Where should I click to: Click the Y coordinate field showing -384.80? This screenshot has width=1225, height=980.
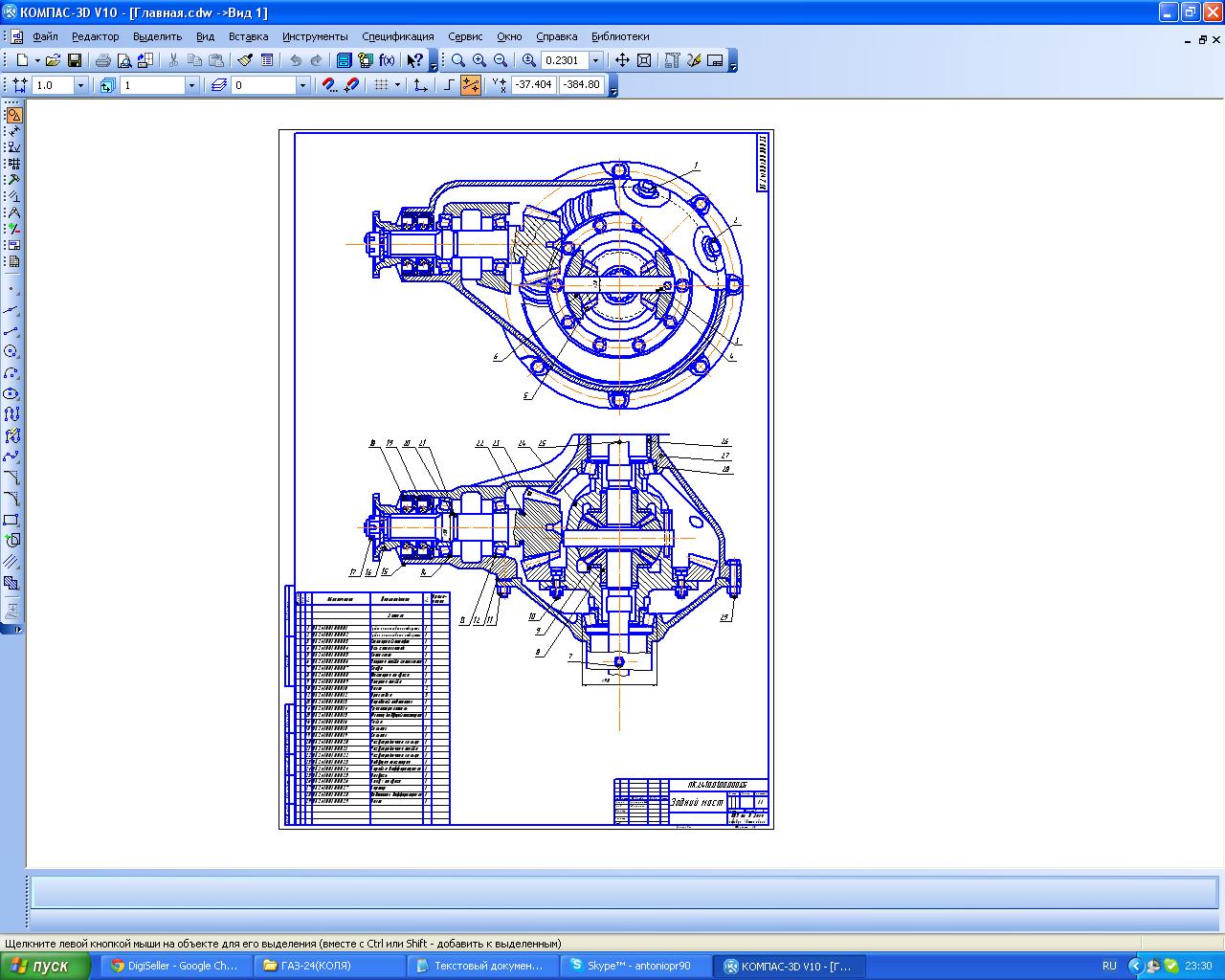coord(582,85)
